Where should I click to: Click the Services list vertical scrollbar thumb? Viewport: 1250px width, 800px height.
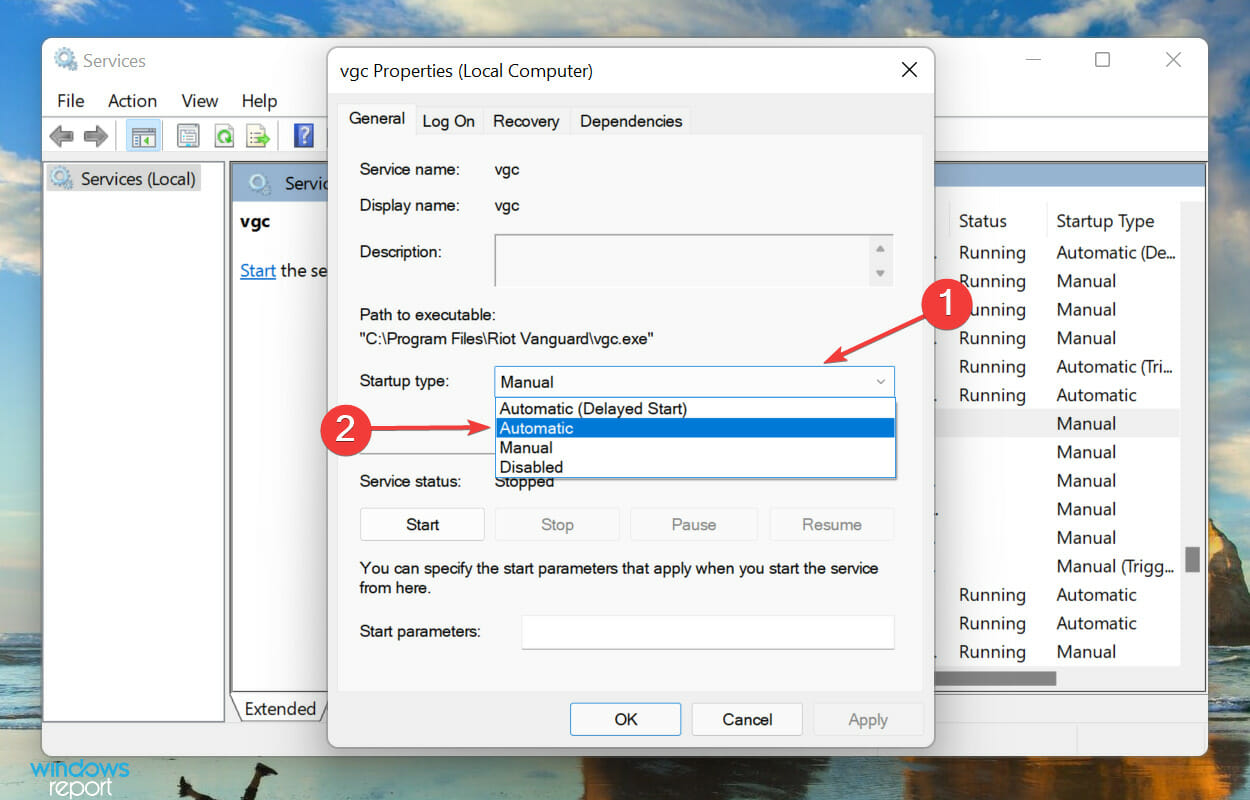click(x=1192, y=559)
